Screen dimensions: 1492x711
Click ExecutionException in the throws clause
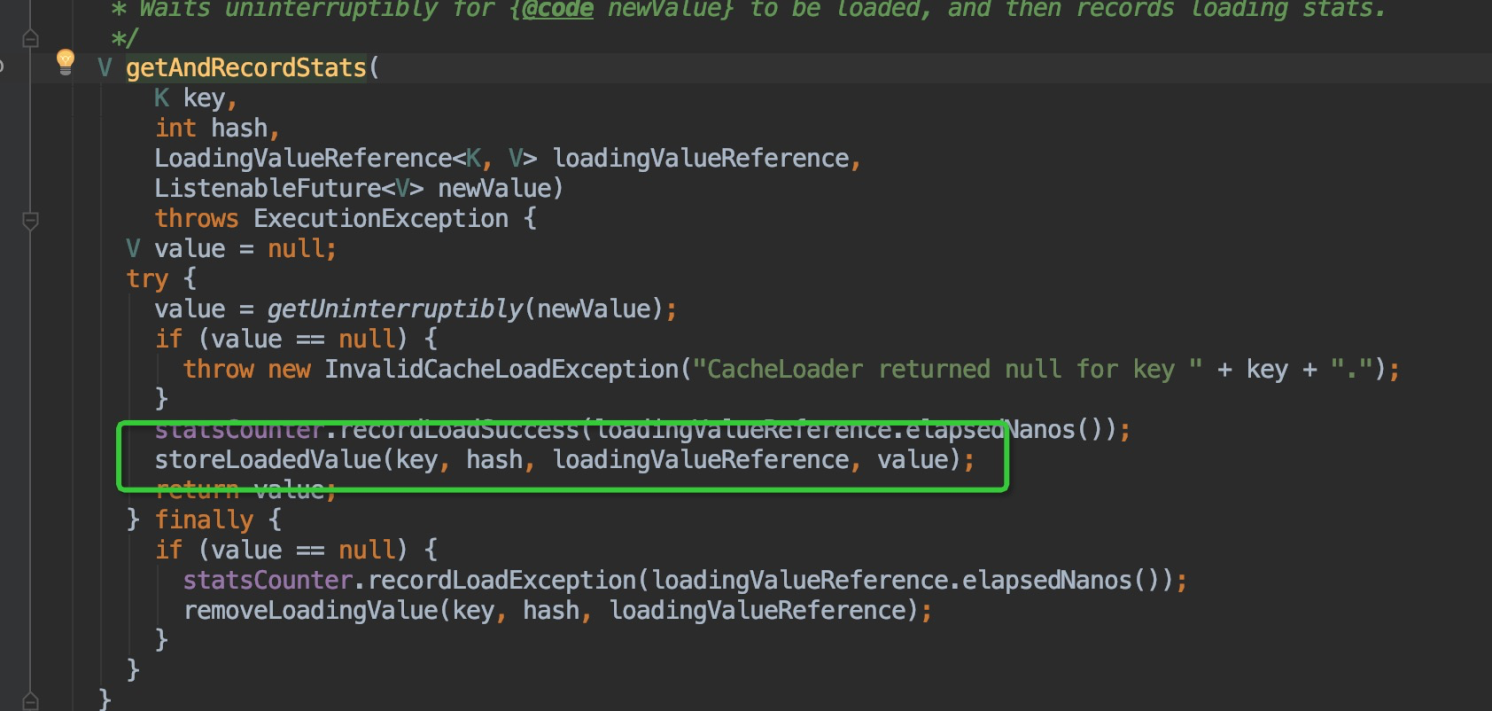pos(381,219)
